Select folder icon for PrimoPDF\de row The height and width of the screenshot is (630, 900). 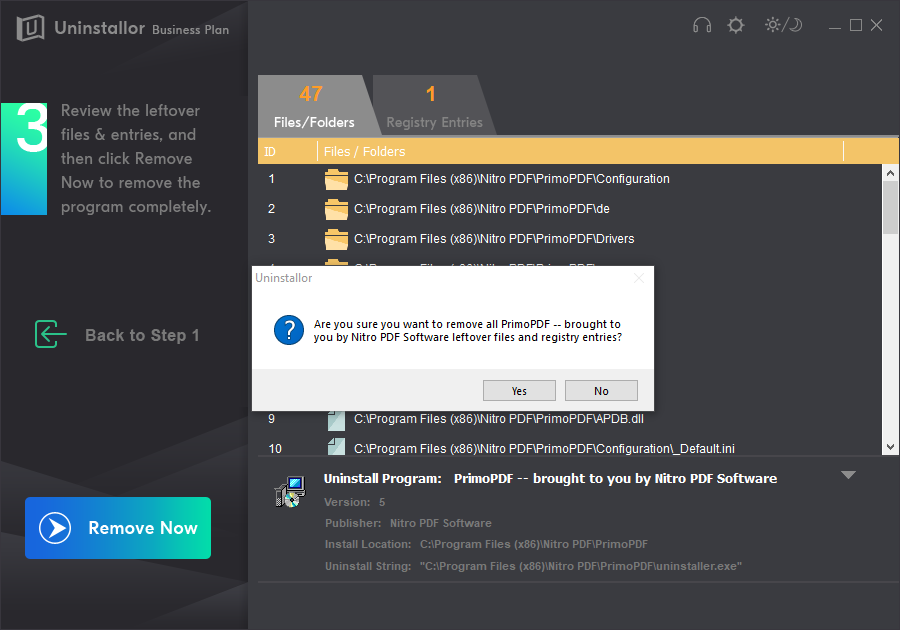pos(336,209)
